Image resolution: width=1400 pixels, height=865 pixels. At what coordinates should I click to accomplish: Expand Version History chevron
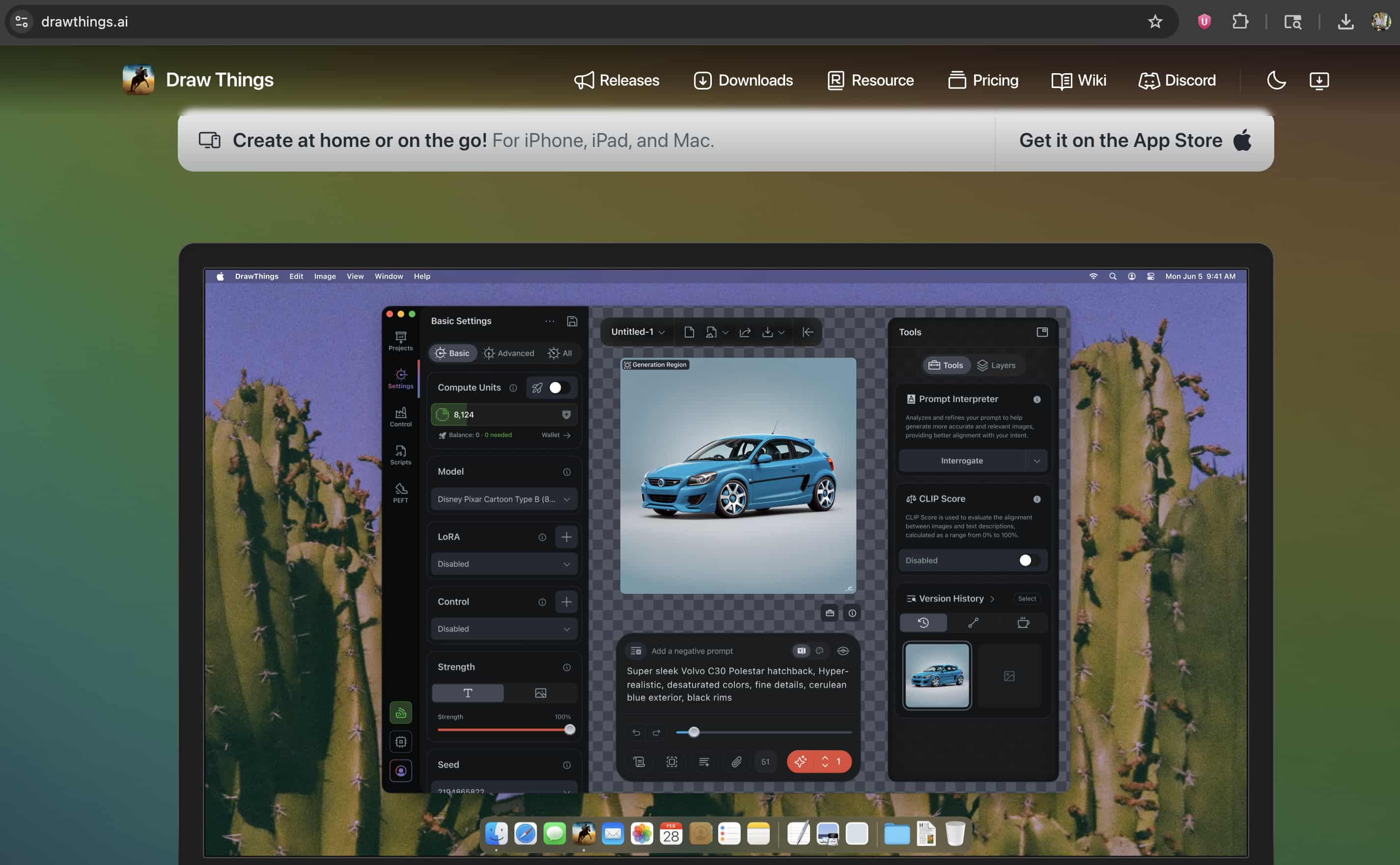click(992, 599)
